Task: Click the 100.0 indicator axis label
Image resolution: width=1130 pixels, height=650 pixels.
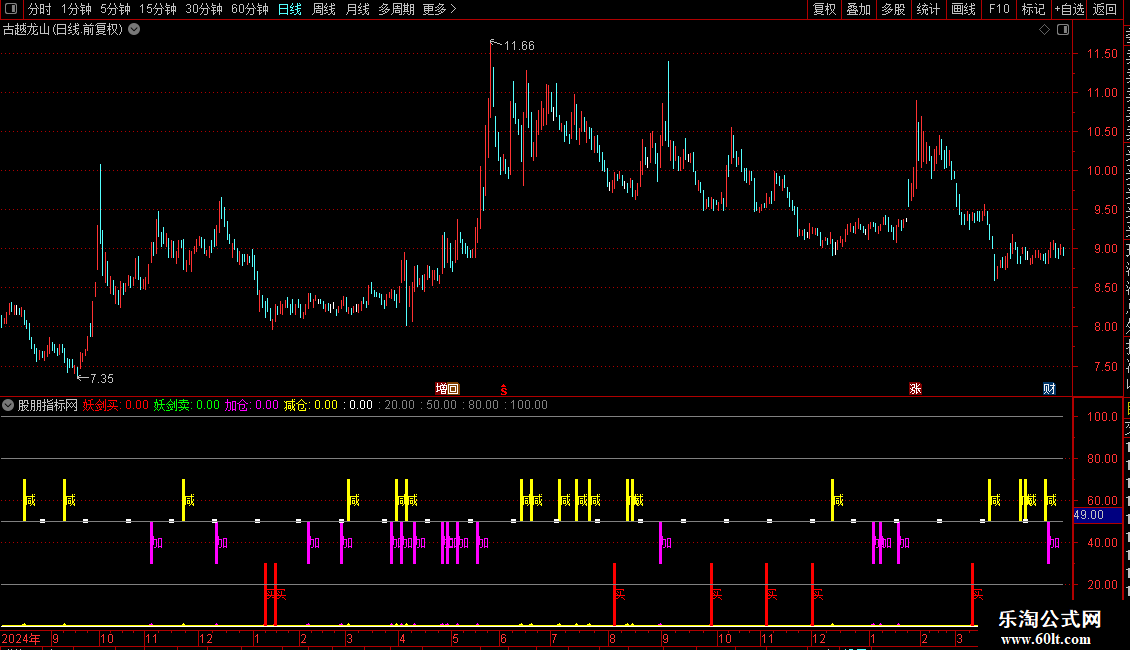Action: coord(1102,417)
